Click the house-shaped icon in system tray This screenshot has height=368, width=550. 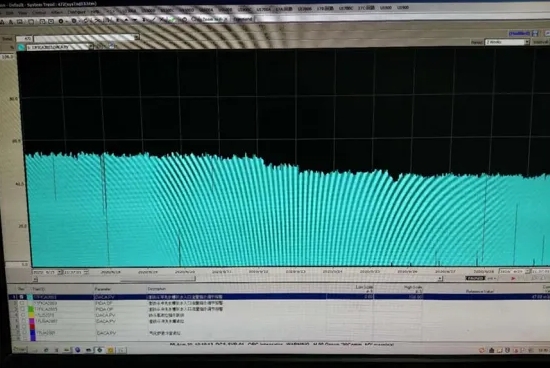click(x=492, y=350)
